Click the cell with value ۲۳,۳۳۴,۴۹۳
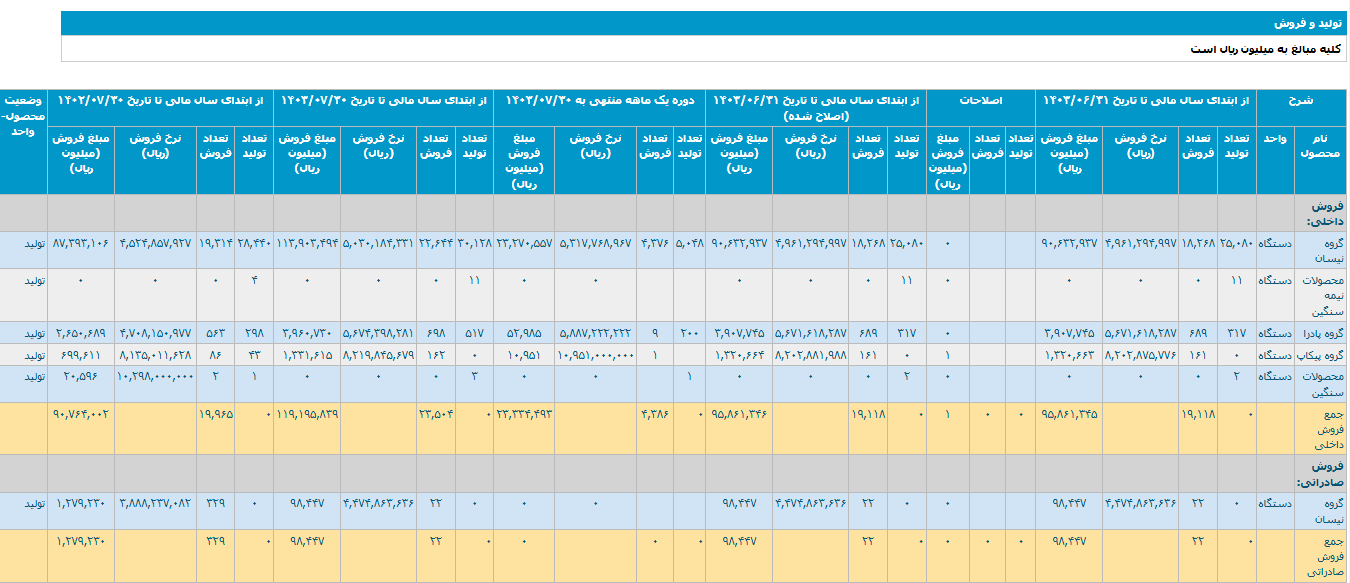Viewport: 1350px width, 583px height. 524,412
